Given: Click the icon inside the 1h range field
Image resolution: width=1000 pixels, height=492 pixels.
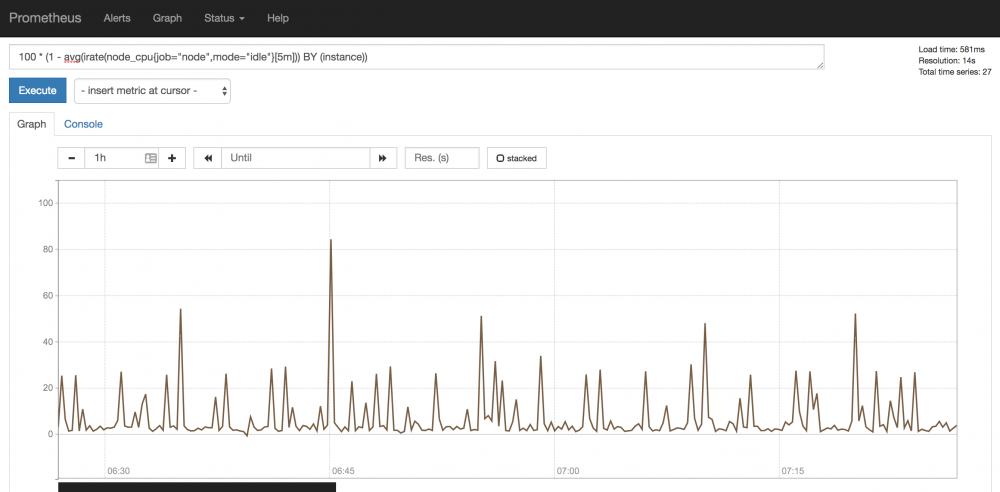Looking at the screenshot, I should click(x=151, y=158).
